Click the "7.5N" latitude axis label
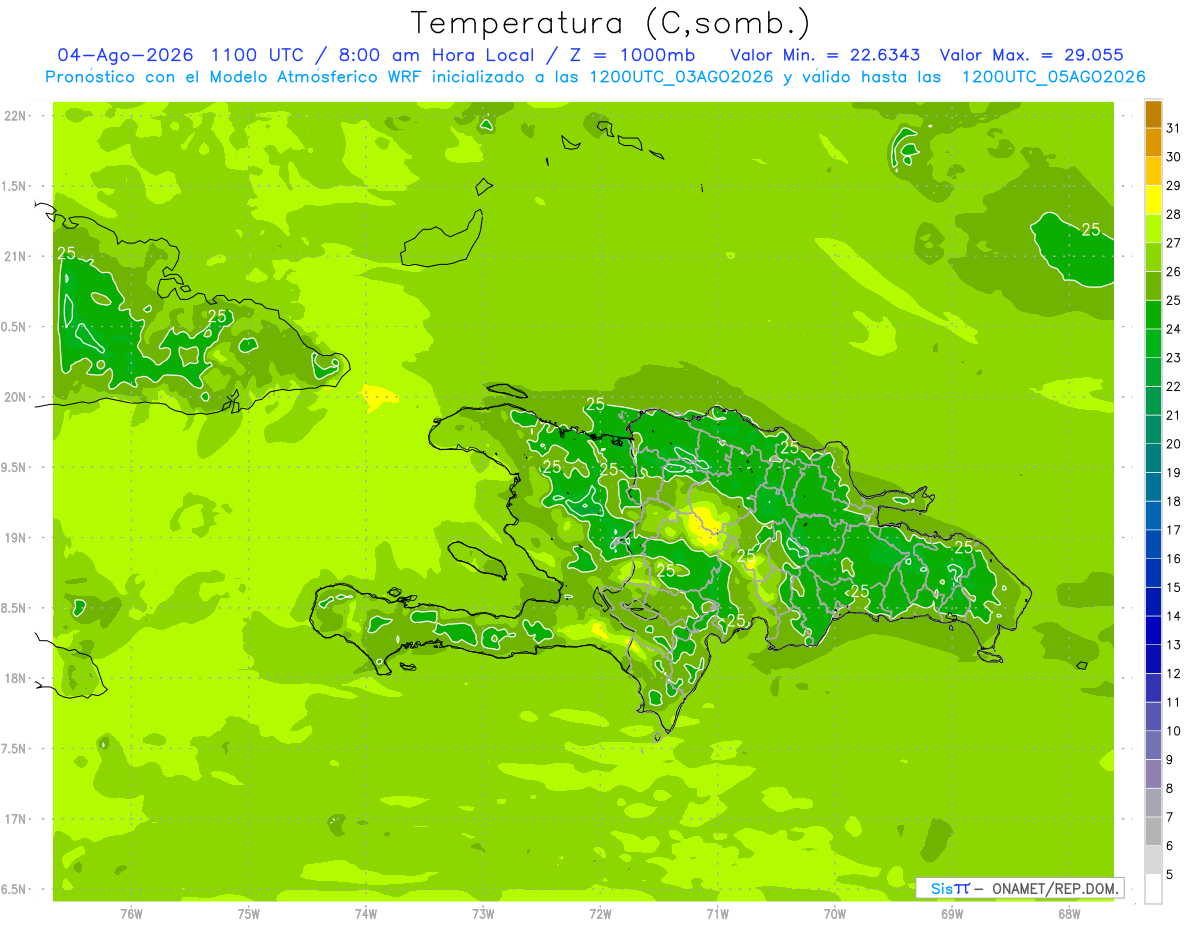 (14, 748)
